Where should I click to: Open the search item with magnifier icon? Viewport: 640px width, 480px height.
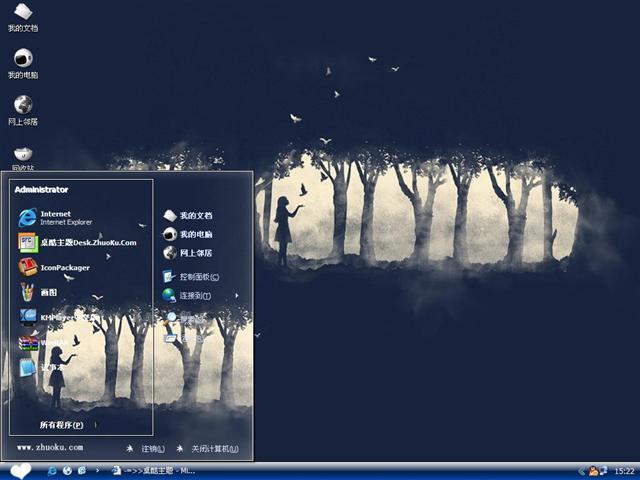(x=184, y=318)
